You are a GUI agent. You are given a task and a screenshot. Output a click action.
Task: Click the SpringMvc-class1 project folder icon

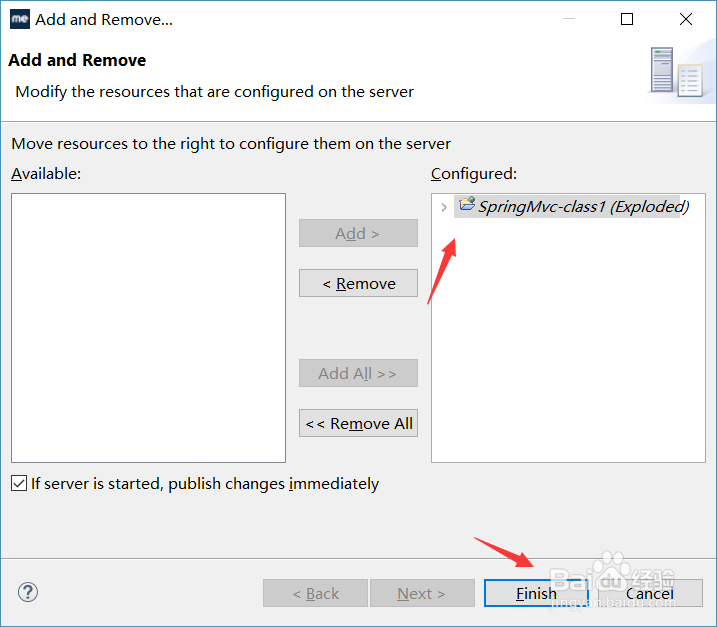(466, 206)
